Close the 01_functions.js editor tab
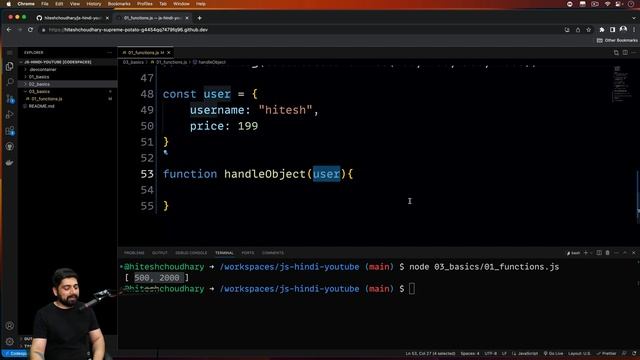The width and height of the screenshot is (640, 360). point(169,53)
